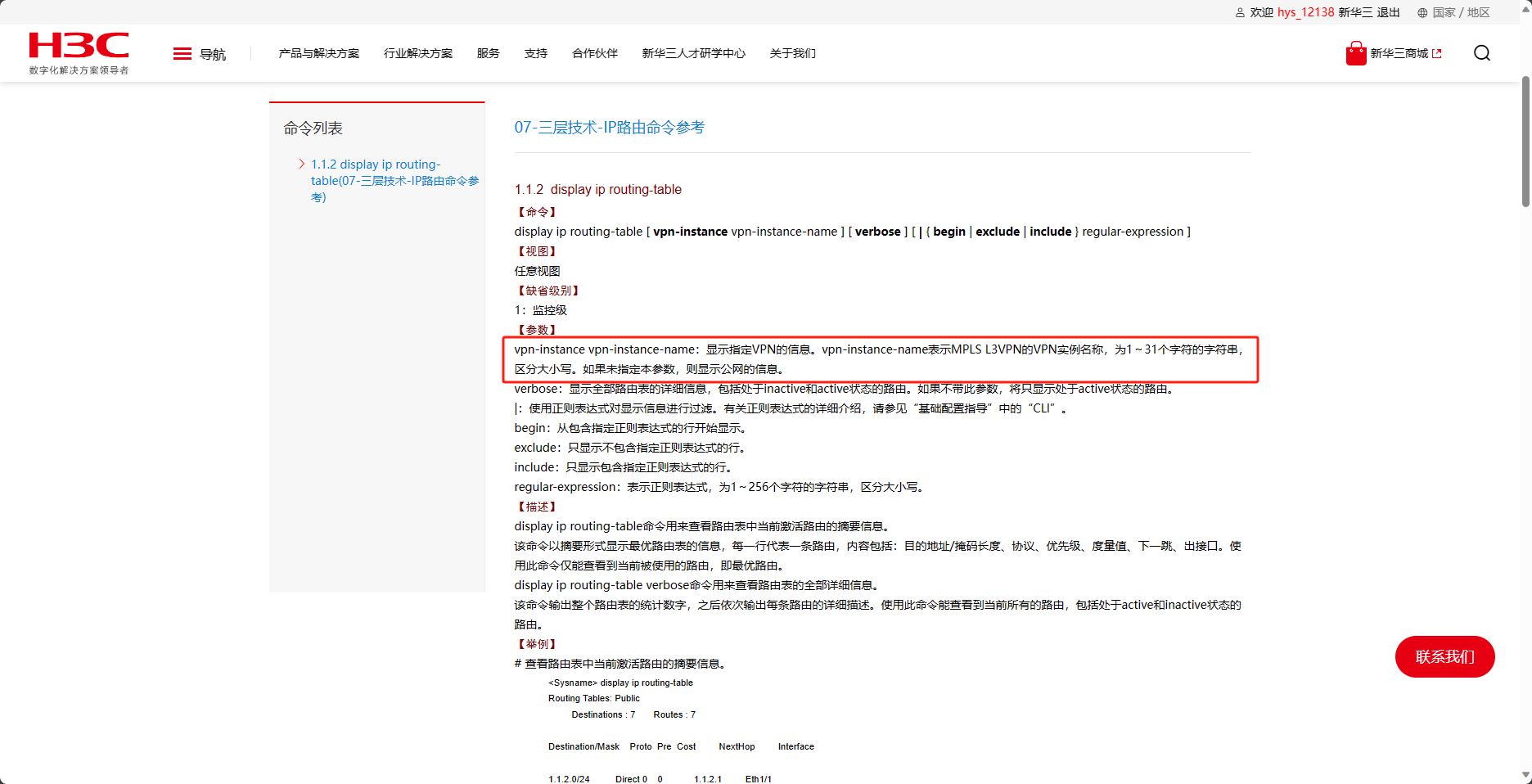This screenshot has height=784, width=1532.
Task: Click the 【描述】 section label
Action: click(x=538, y=507)
